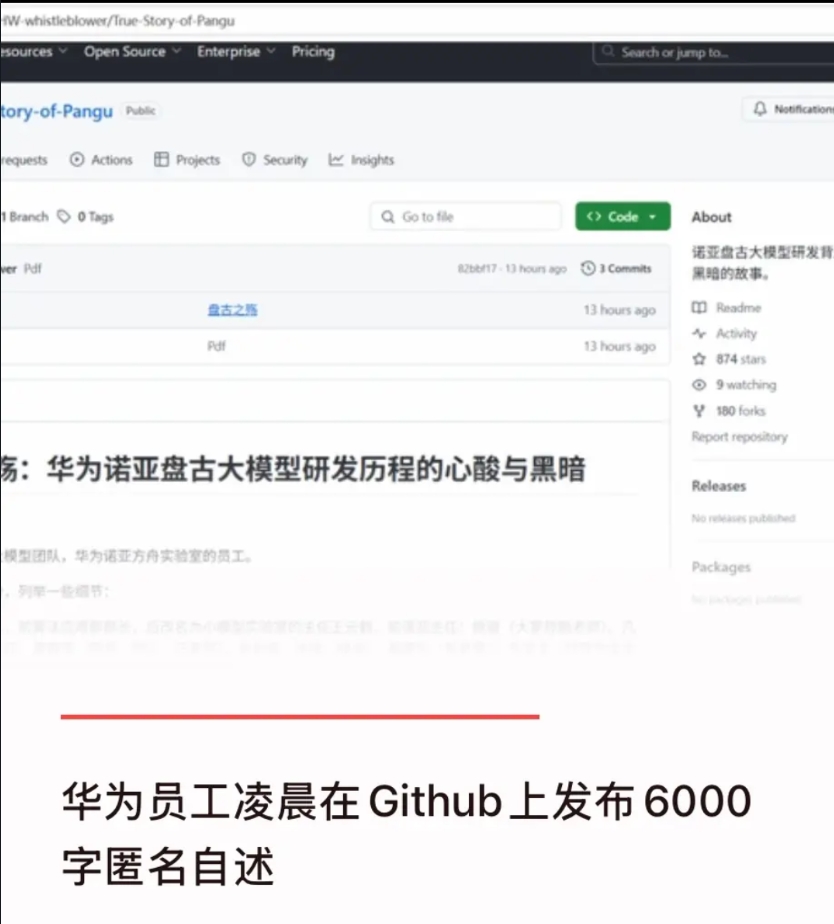Screen dimensions: 834x924
Task: Open the 1 Branch link
Action: 25,217
